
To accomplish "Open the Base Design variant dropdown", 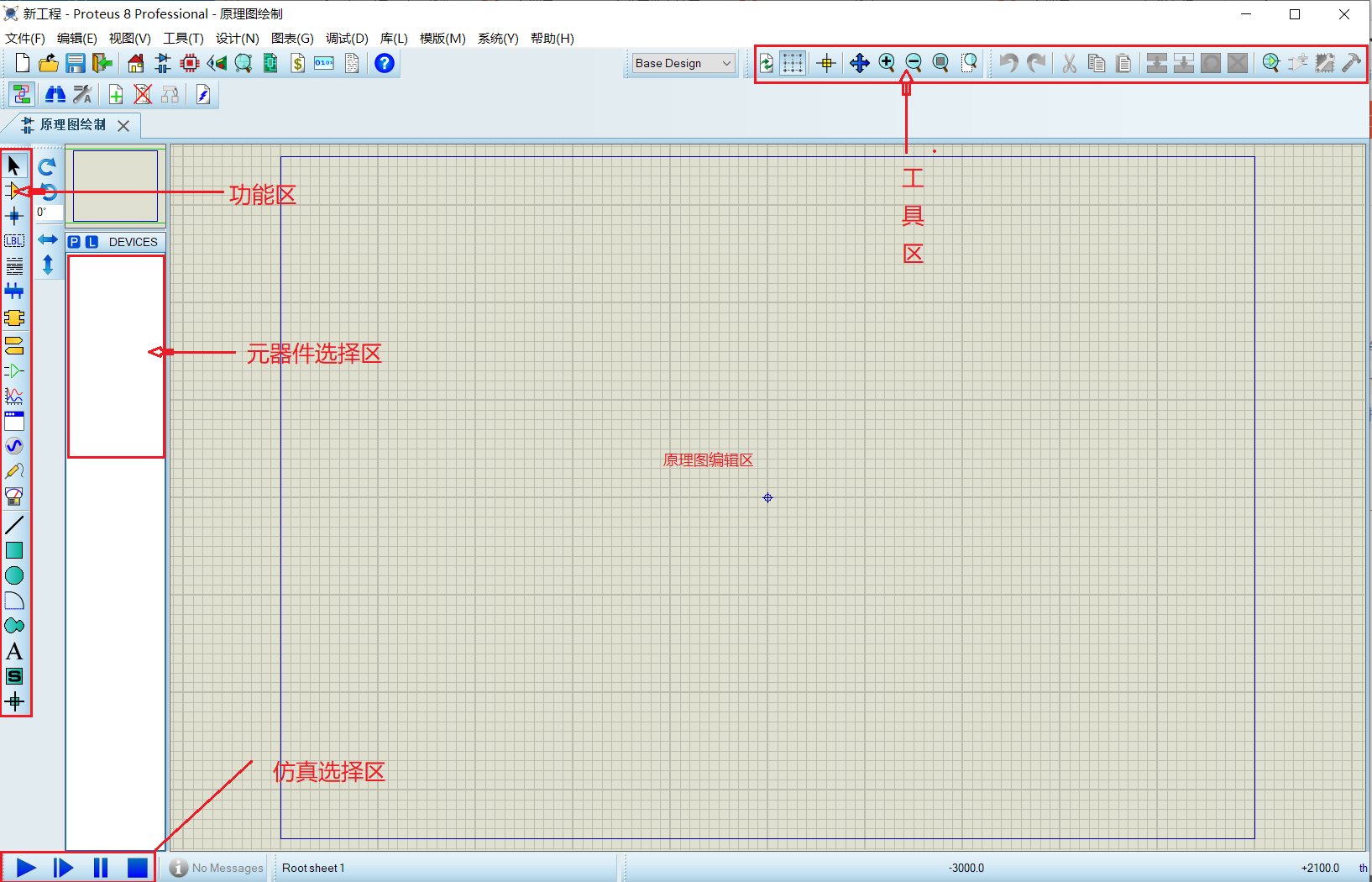I will coord(684,63).
